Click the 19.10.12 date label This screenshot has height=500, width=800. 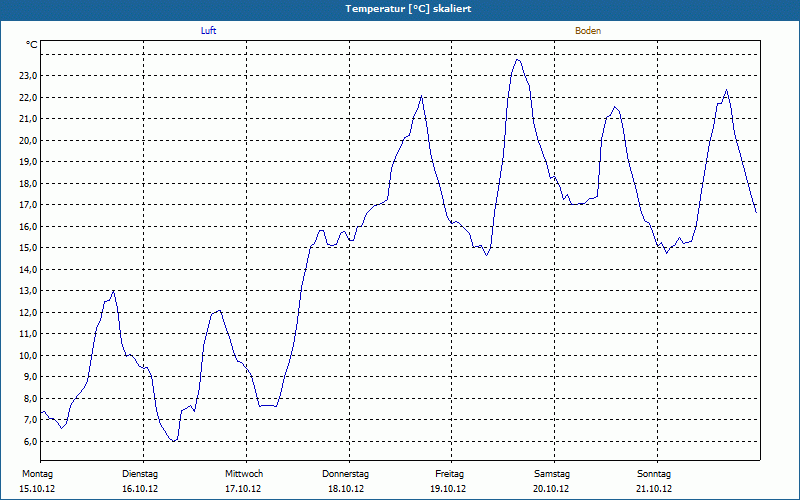click(448, 489)
